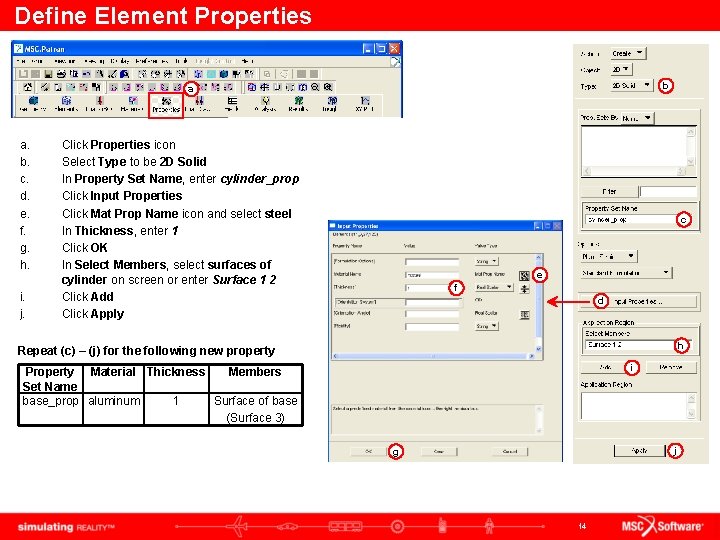Click the Properties application icon in Patran
This screenshot has width=720, height=540.
tap(166, 105)
